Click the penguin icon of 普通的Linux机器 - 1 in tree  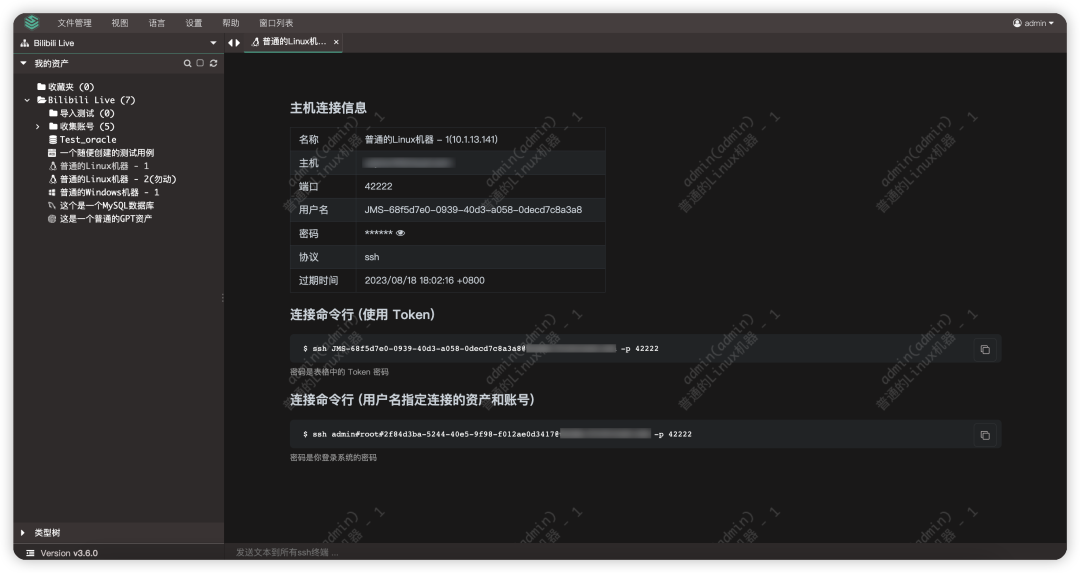coord(52,166)
